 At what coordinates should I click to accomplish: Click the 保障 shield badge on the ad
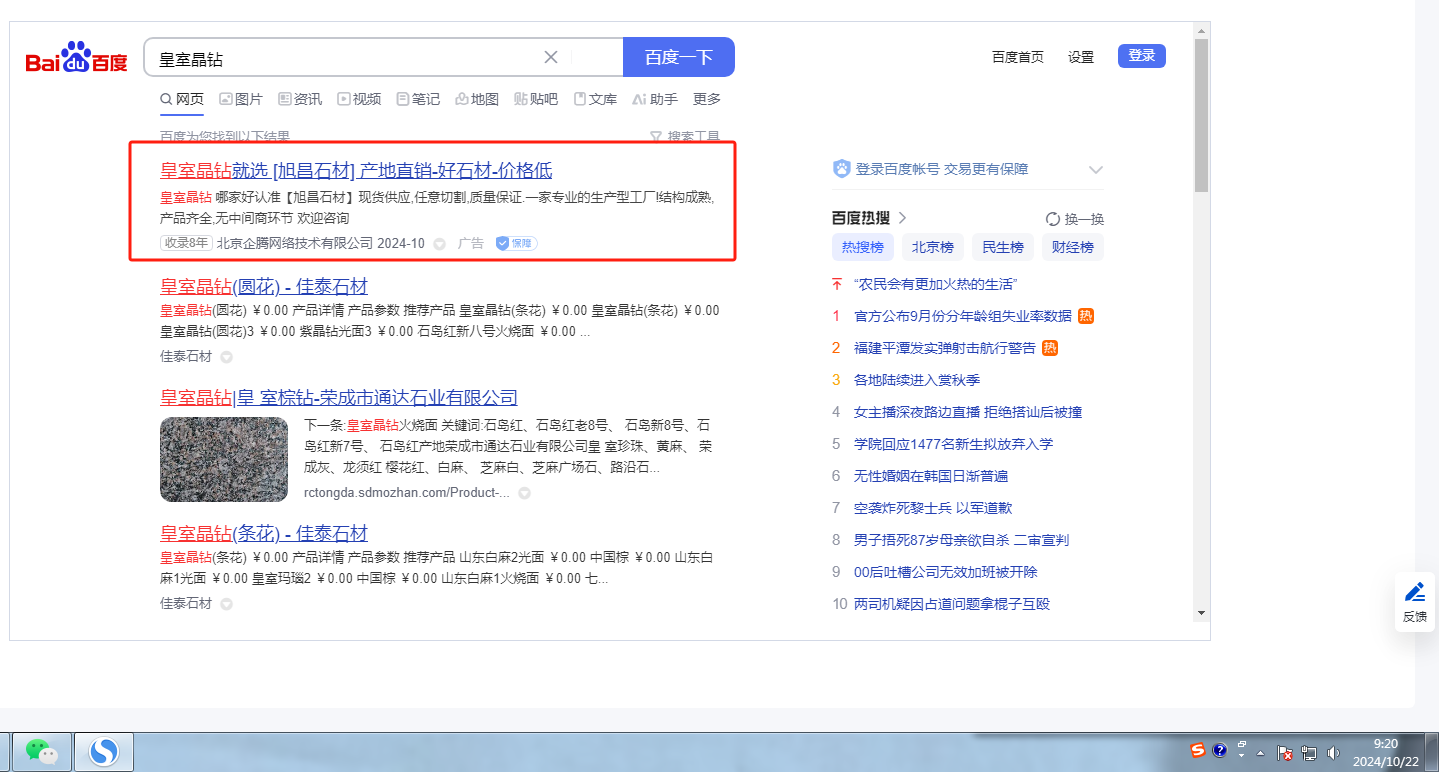[517, 243]
